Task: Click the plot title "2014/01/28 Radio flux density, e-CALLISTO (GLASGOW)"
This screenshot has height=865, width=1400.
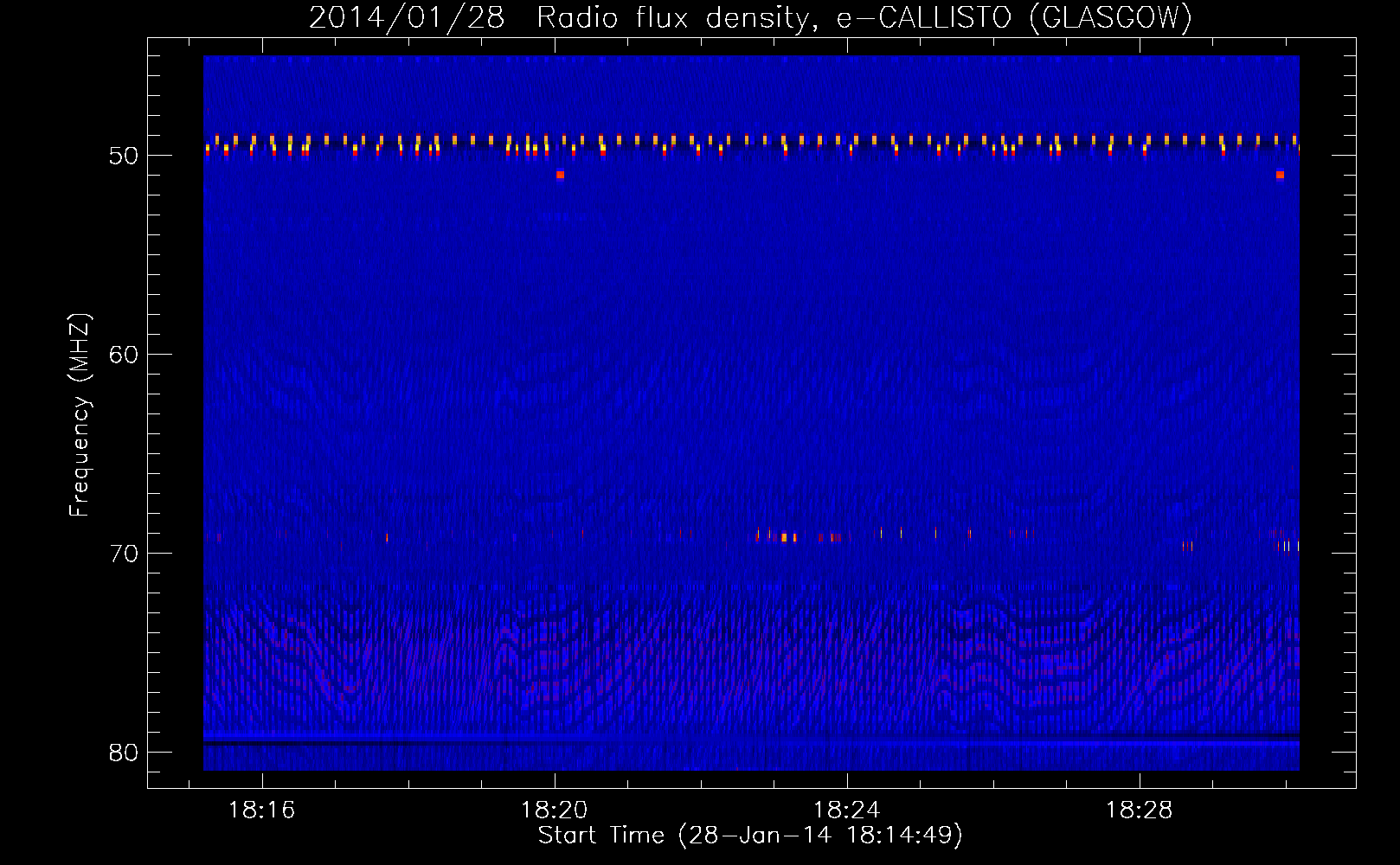Action: (x=750, y=17)
